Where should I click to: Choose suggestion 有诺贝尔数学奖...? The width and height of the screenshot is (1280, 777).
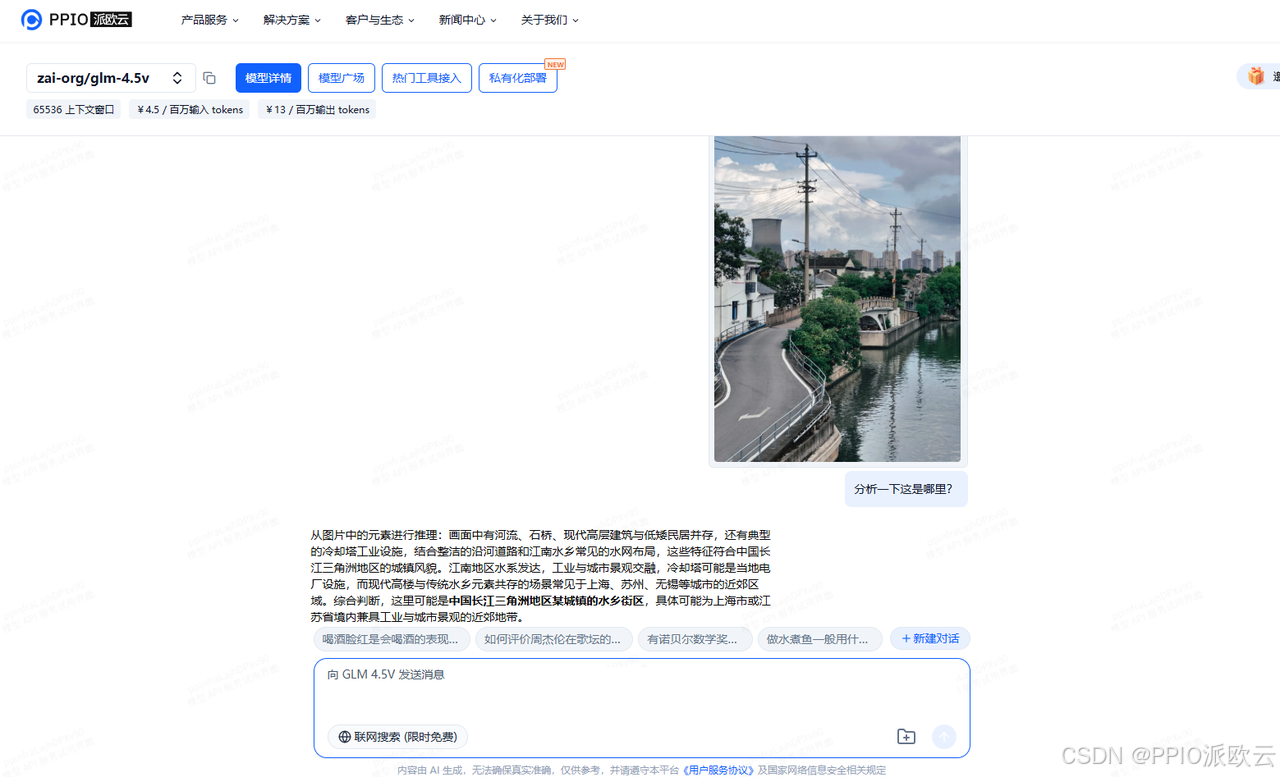[x=695, y=639]
